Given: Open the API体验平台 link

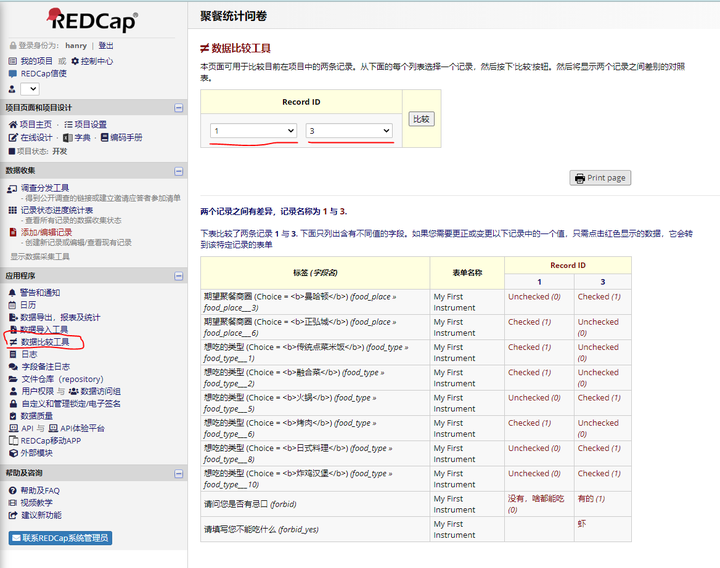Looking at the screenshot, I should [83, 428].
